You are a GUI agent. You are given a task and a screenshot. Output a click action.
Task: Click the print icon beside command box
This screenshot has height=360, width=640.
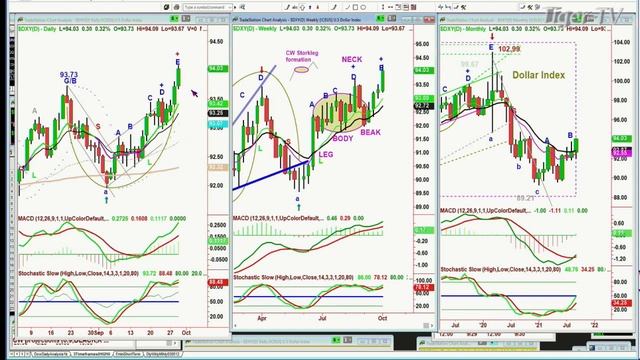click(176, 7)
